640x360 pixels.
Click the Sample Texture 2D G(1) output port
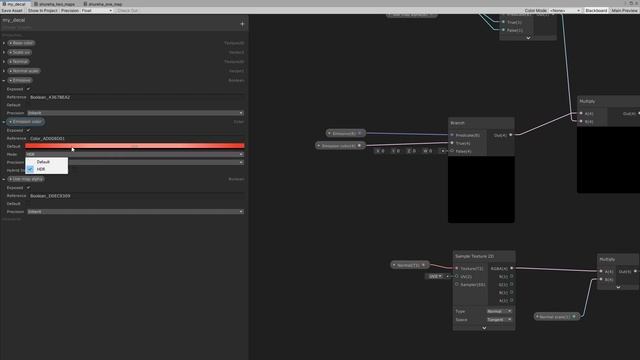511,284
